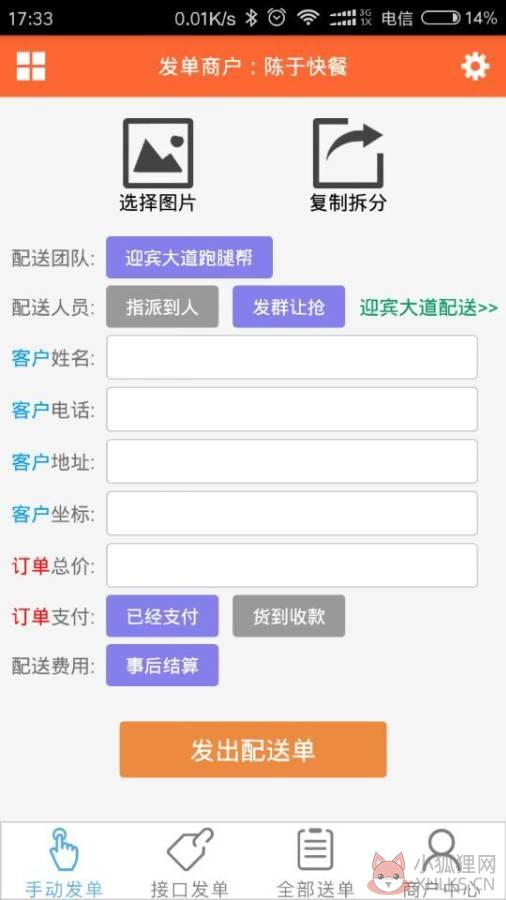Open the 事后结算 delivery fee selector
This screenshot has height=900, width=506.
[162, 665]
